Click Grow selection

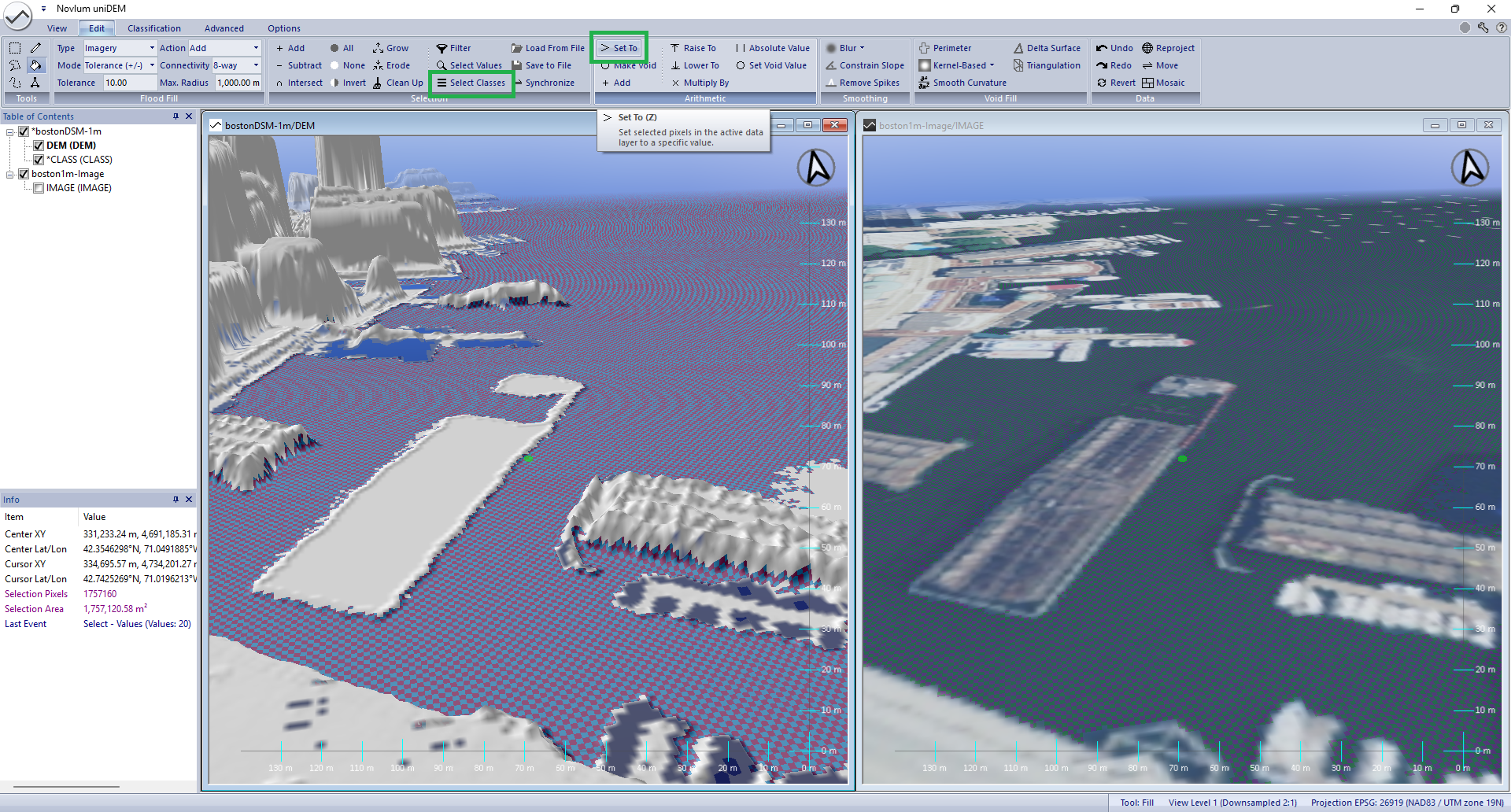click(x=390, y=48)
